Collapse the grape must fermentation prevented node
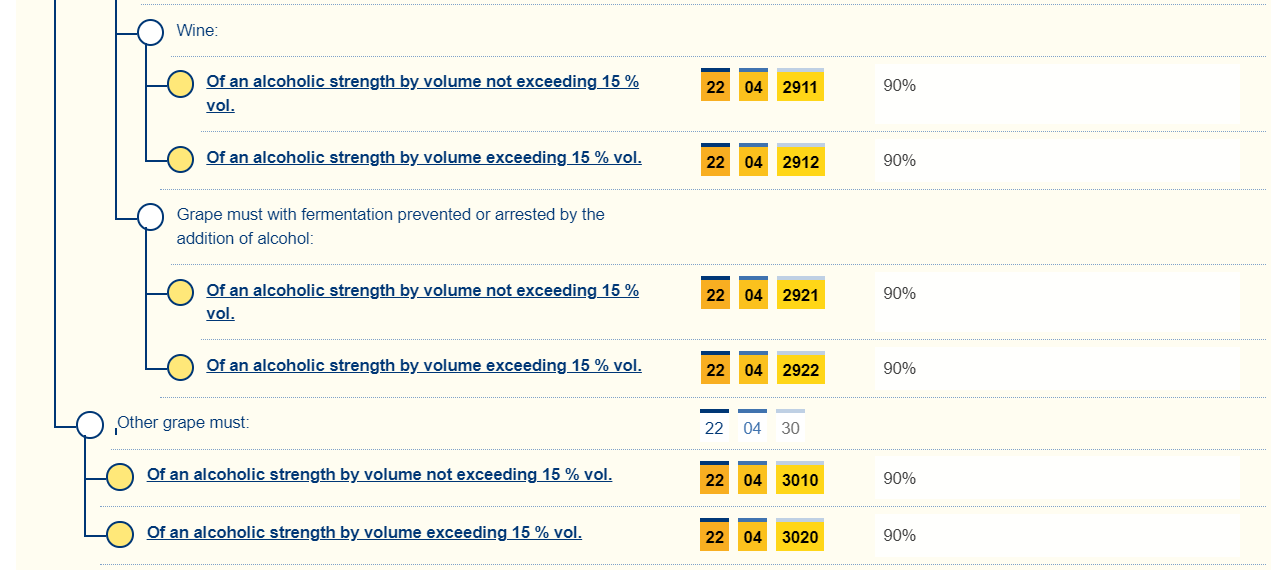The height and width of the screenshot is (570, 1271). coord(150,216)
